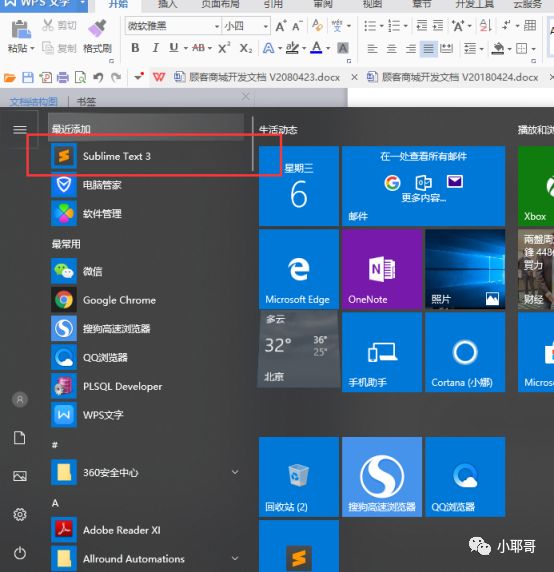Open the 手机助手 tile
The height and width of the screenshot is (572, 554).
click(x=382, y=352)
